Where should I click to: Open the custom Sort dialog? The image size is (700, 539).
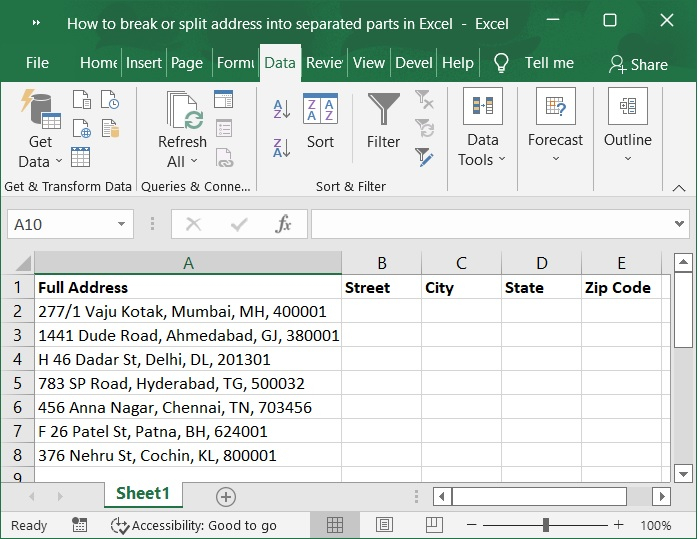320,121
